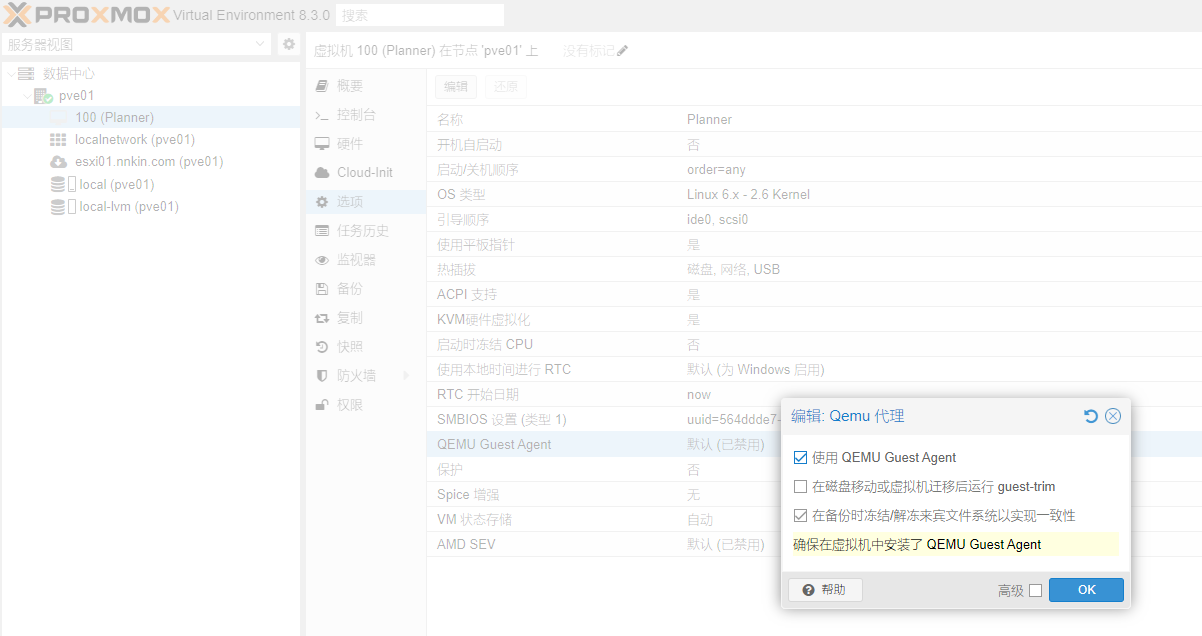Collapse the 数据中心 tree node
The width and height of the screenshot is (1202, 636).
pos(12,74)
